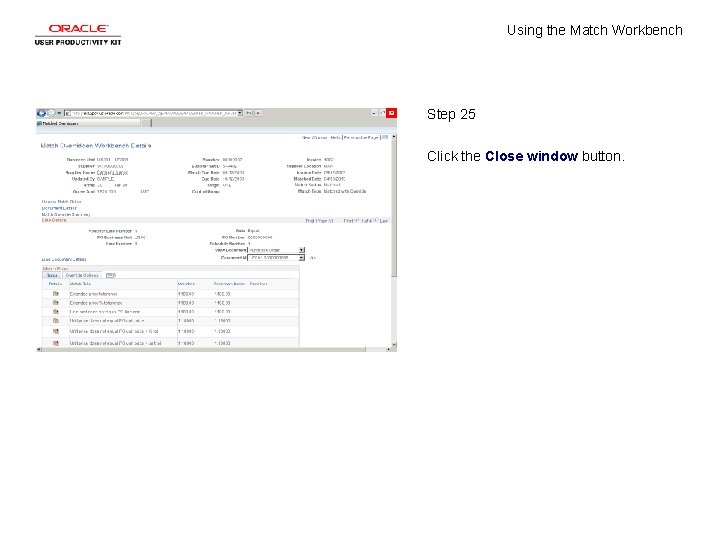Open the Document Details link
This screenshot has height=540, width=720.
(x=59, y=208)
